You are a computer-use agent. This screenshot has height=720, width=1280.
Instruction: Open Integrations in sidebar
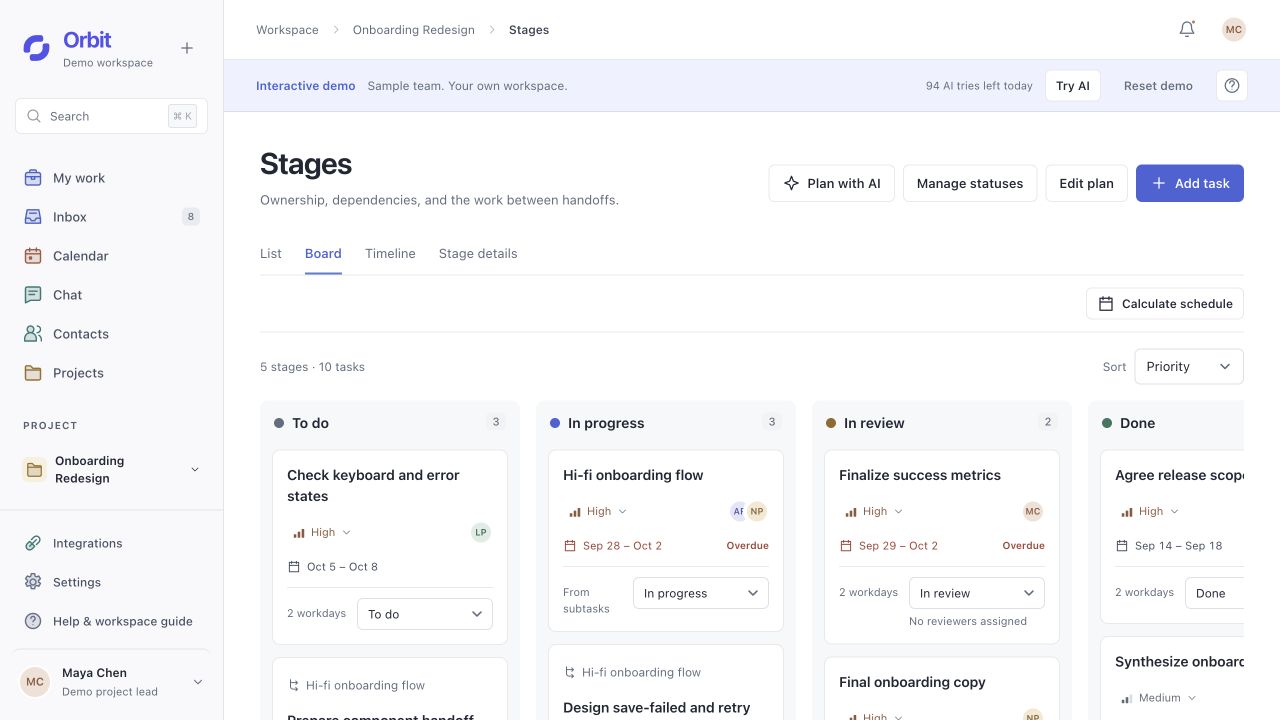[x=112, y=543]
